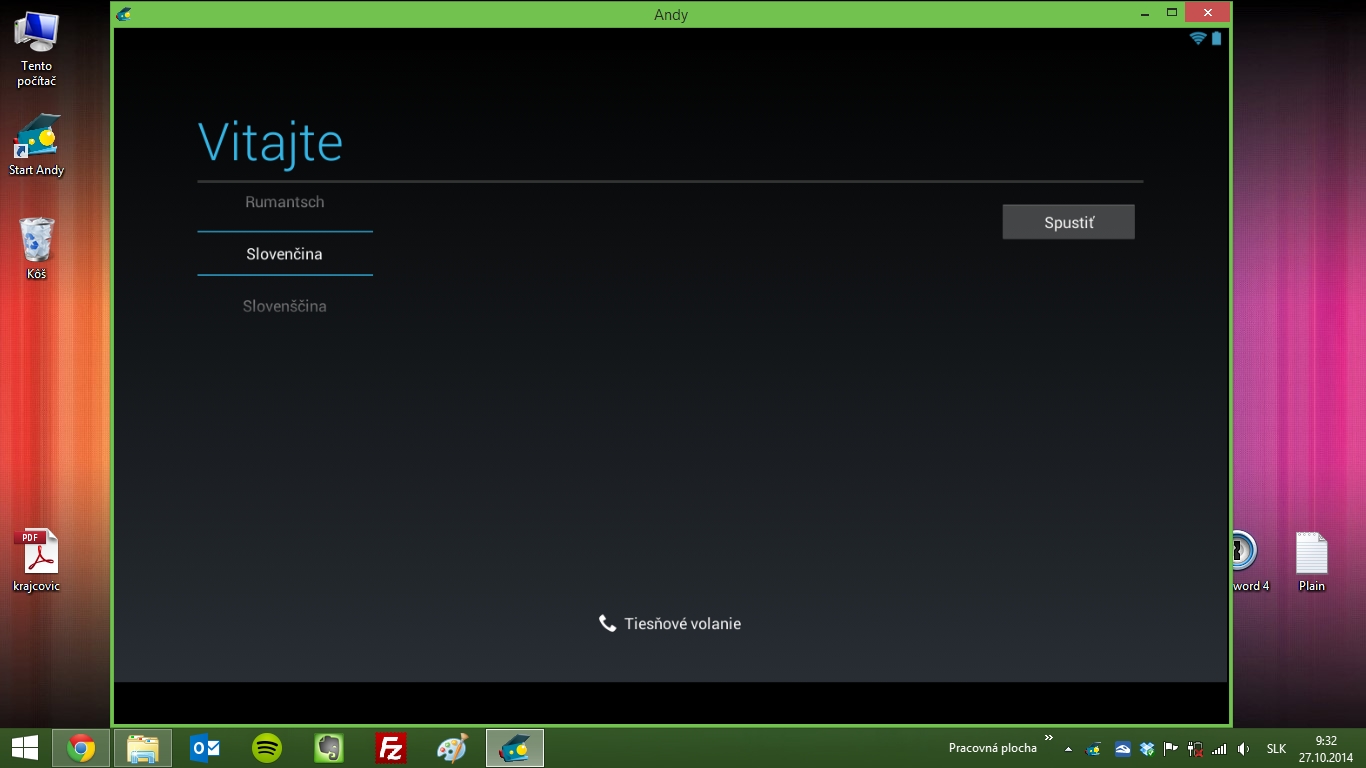Pick Slovenščina from the language picker
This screenshot has height=768, width=1366.
coord(285,306)
